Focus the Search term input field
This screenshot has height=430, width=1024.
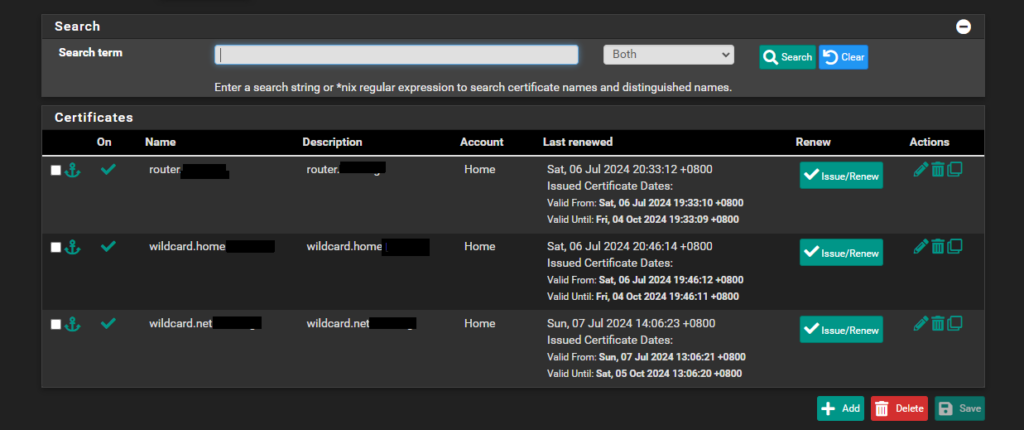pos(396,55)
